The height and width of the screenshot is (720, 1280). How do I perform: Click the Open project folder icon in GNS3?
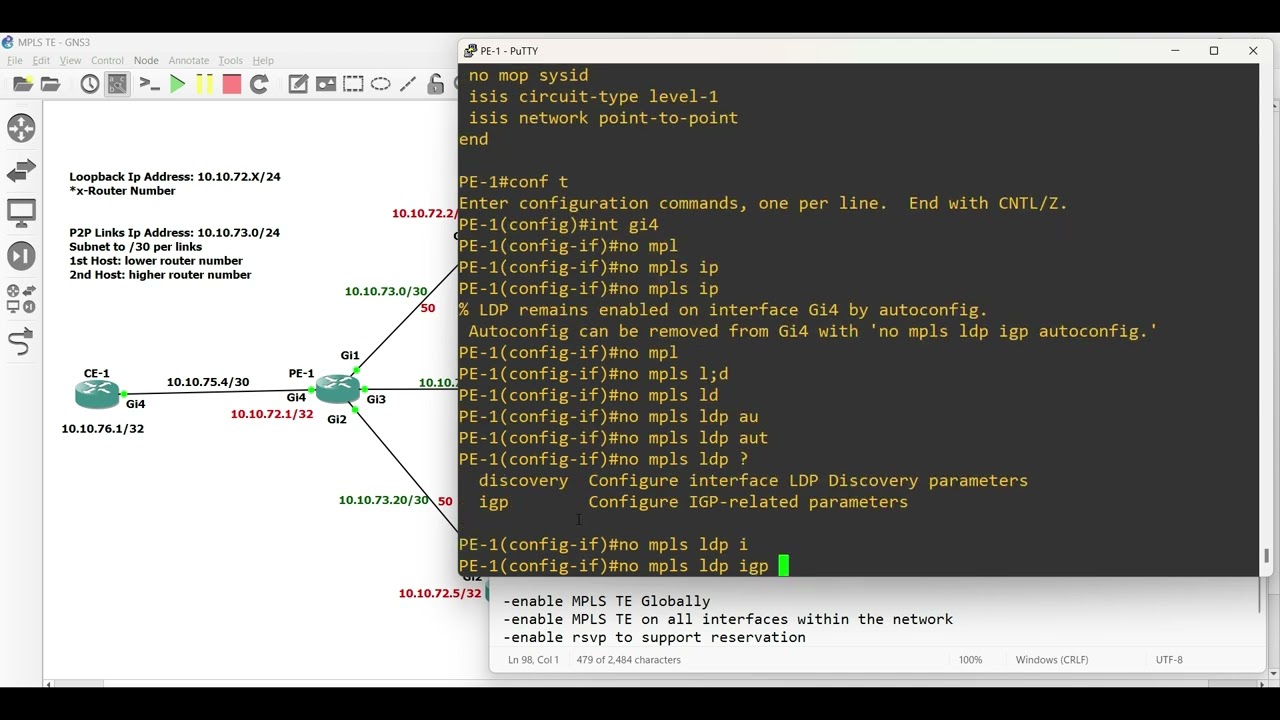[x=50, y=85]
